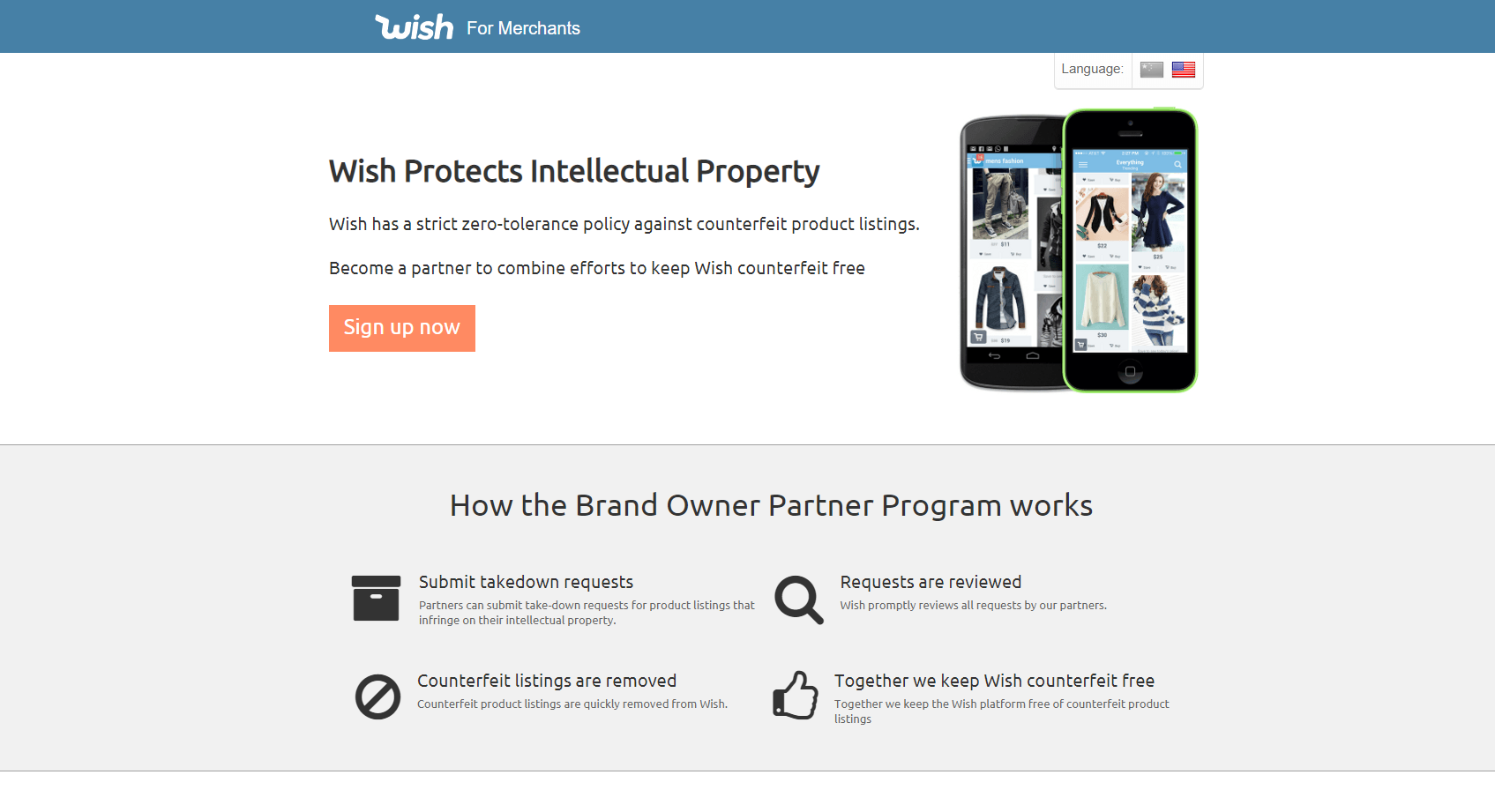
Task: Click the magnifying glass review icon
Action: [x=799, y=600]
